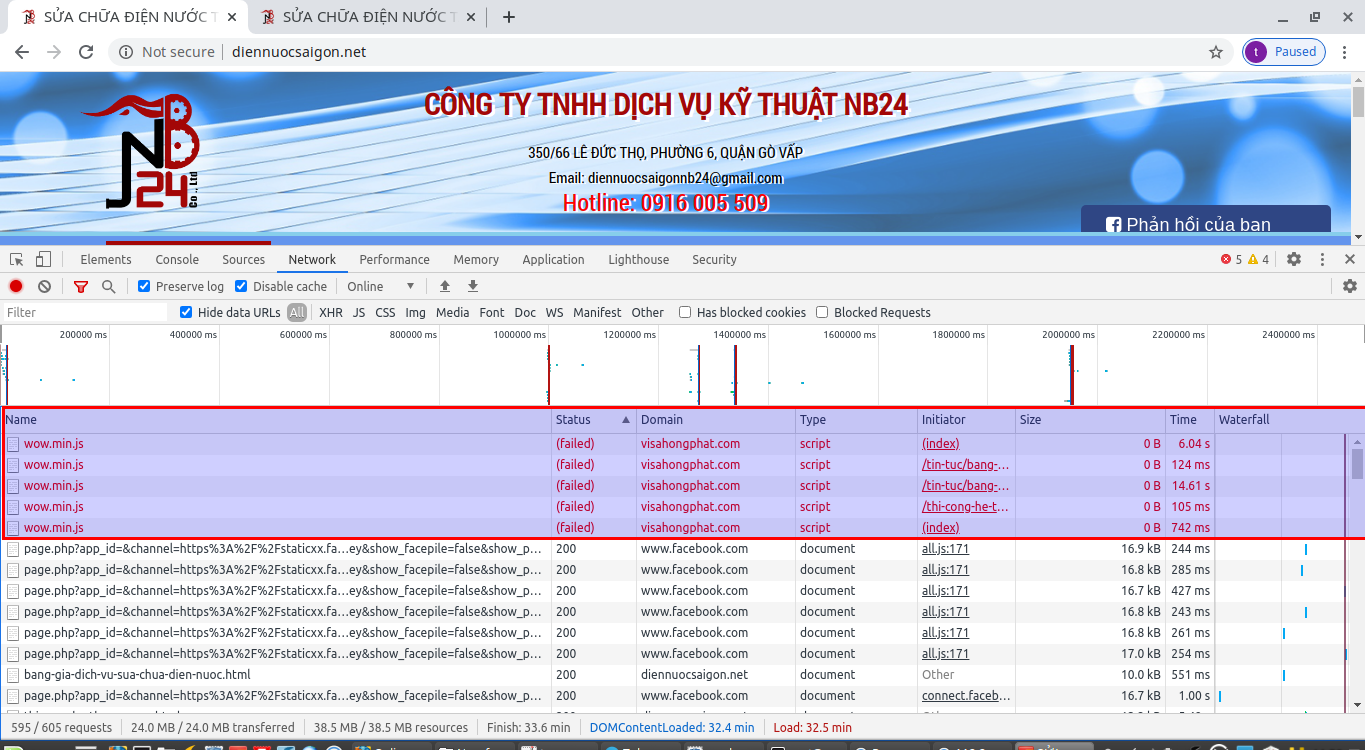
Task: Toggle the network filter funnel icon
Action: click(x=81, y=286)
